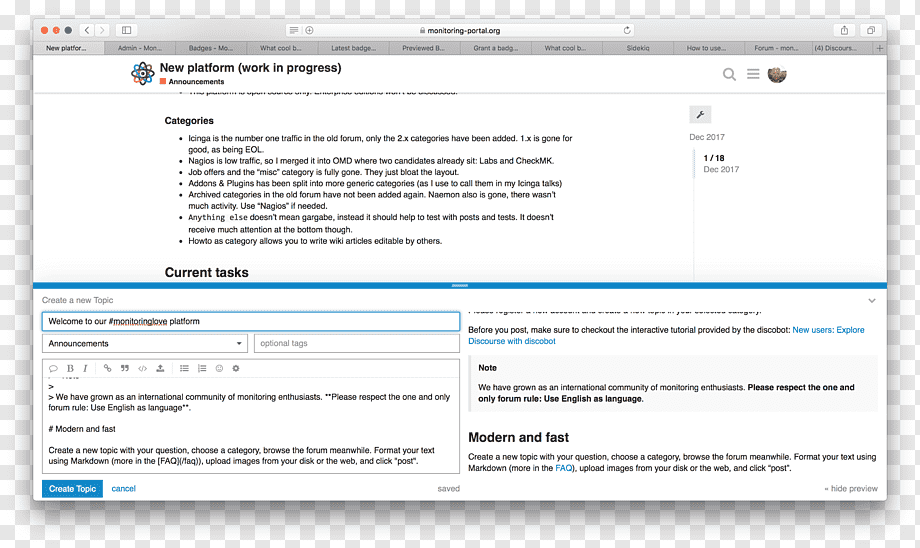The height and width of the screenshot is (548, 920).
Task: Open the hamburger site menu
Action: click(753, 74)
